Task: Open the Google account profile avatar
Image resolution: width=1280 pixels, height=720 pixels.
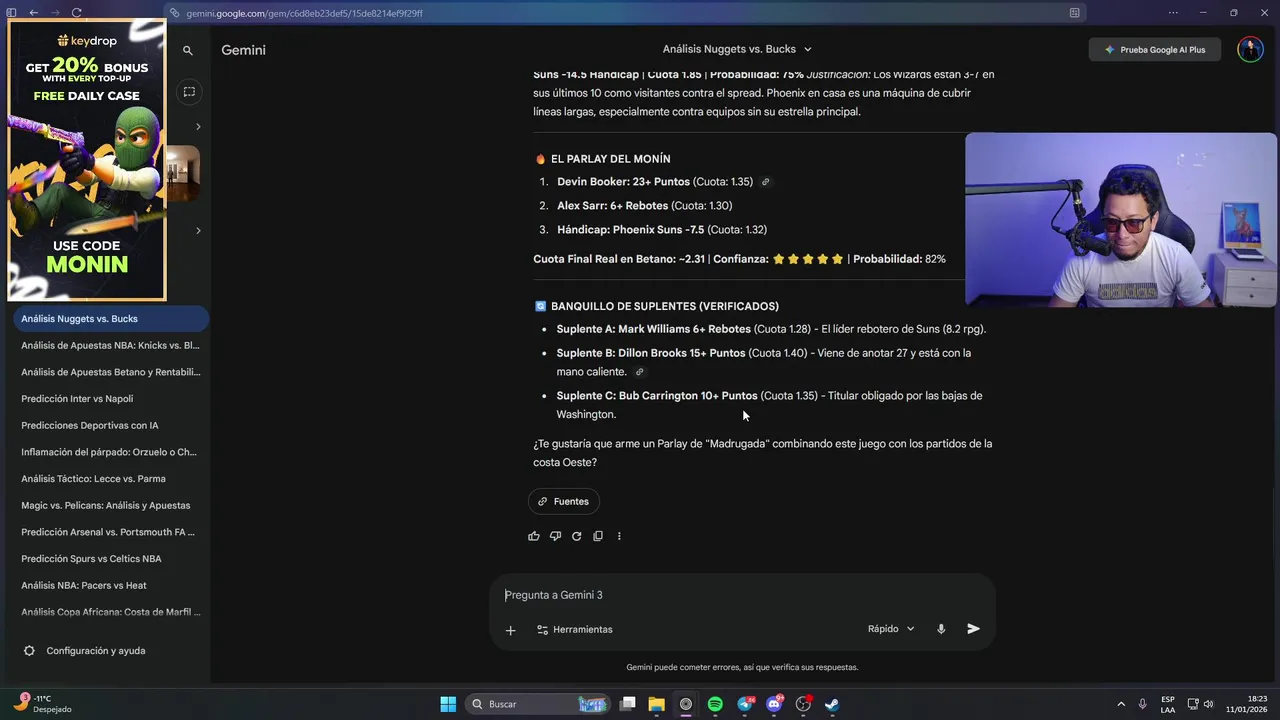Action: [1250, 50]
